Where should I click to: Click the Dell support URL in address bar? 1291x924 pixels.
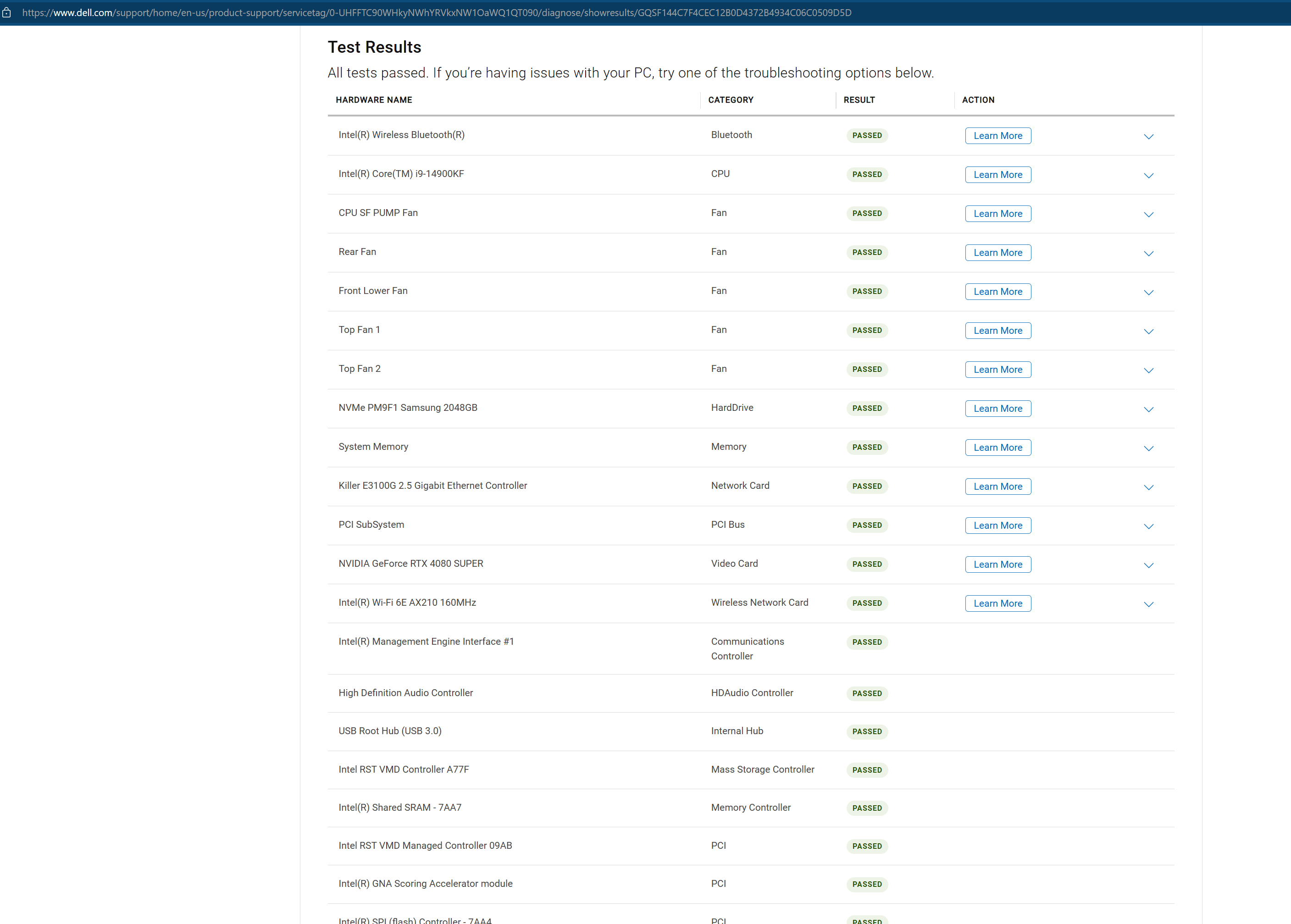click(x=437, y=12)
